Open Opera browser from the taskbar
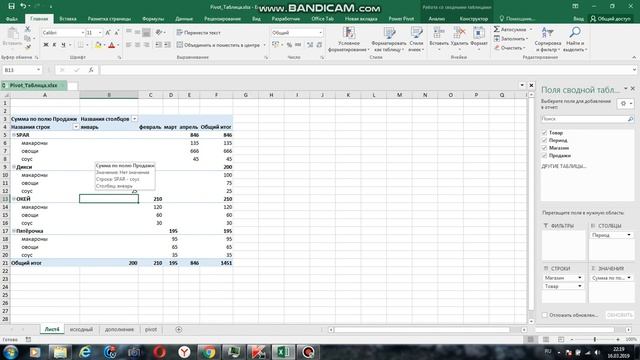The height and width of the screenshot is (360, 640). [160, 352]
